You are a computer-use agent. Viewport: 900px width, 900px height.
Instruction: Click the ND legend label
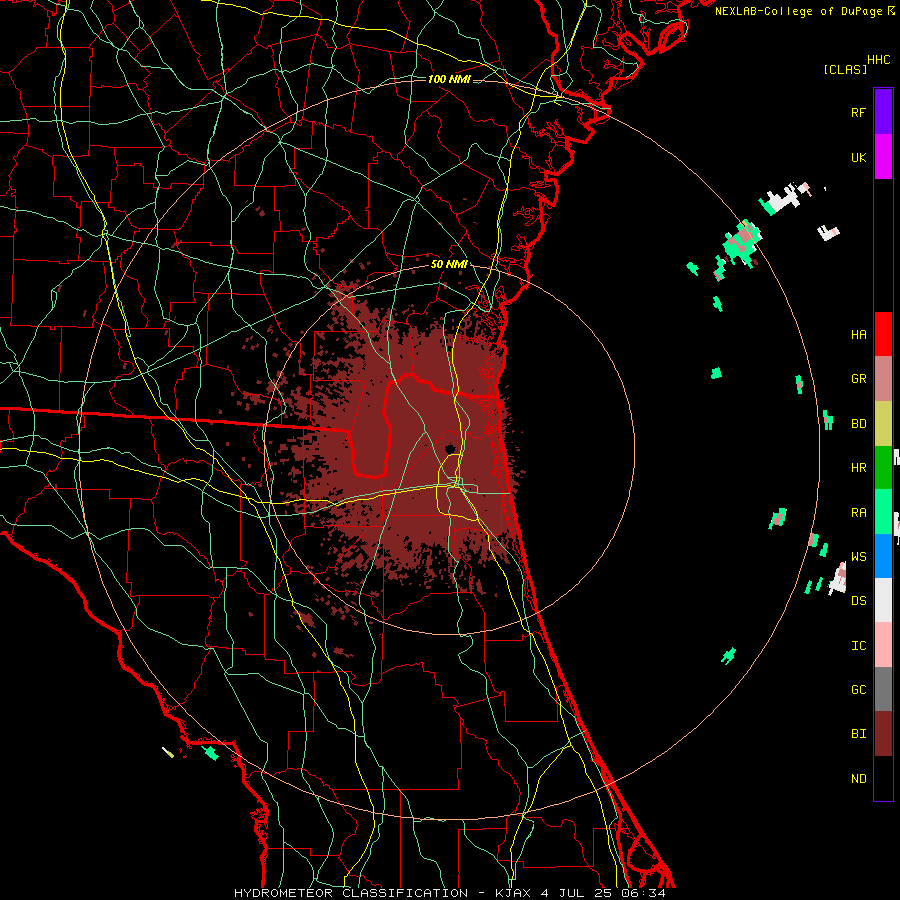point(858,779)
